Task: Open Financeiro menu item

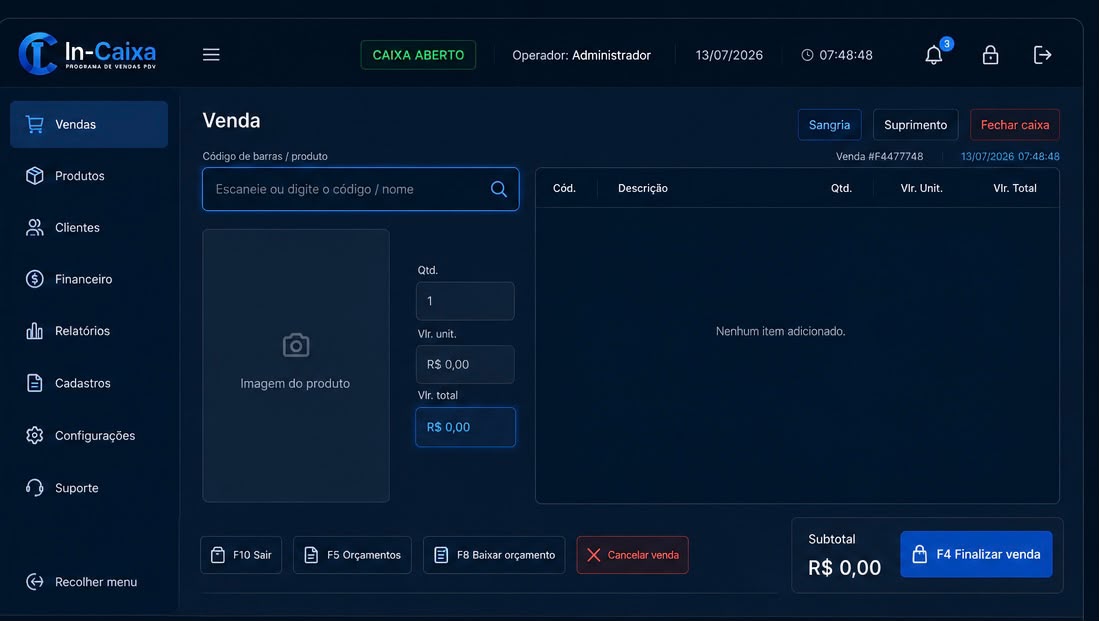Action: click(89, 279)
